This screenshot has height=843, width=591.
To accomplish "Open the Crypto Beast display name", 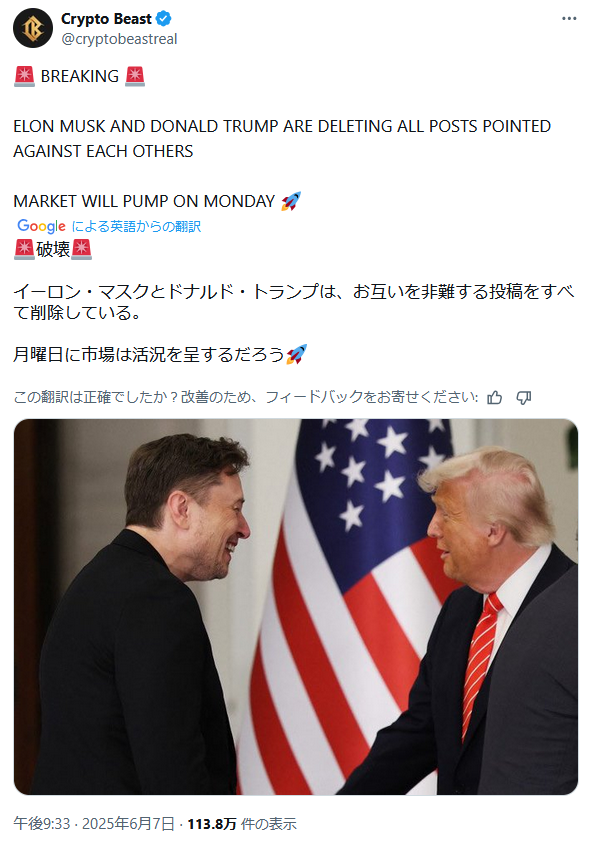I will [106, 19].
